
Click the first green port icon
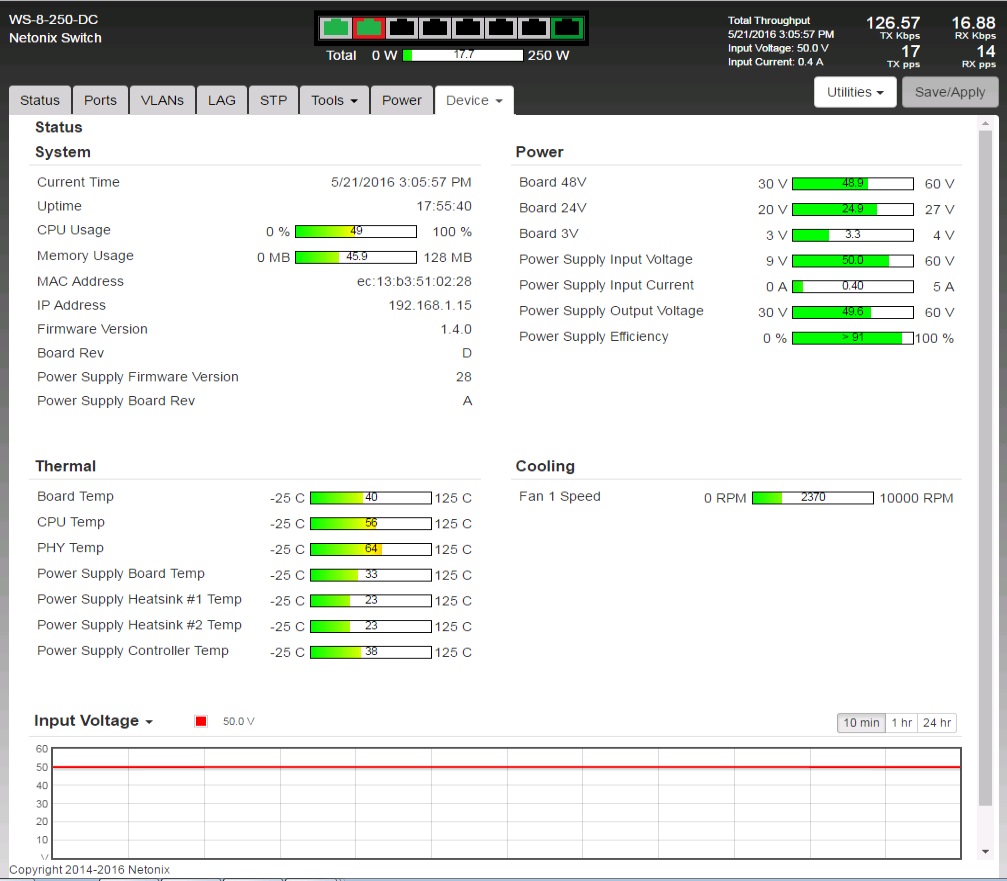coord(336,28)
